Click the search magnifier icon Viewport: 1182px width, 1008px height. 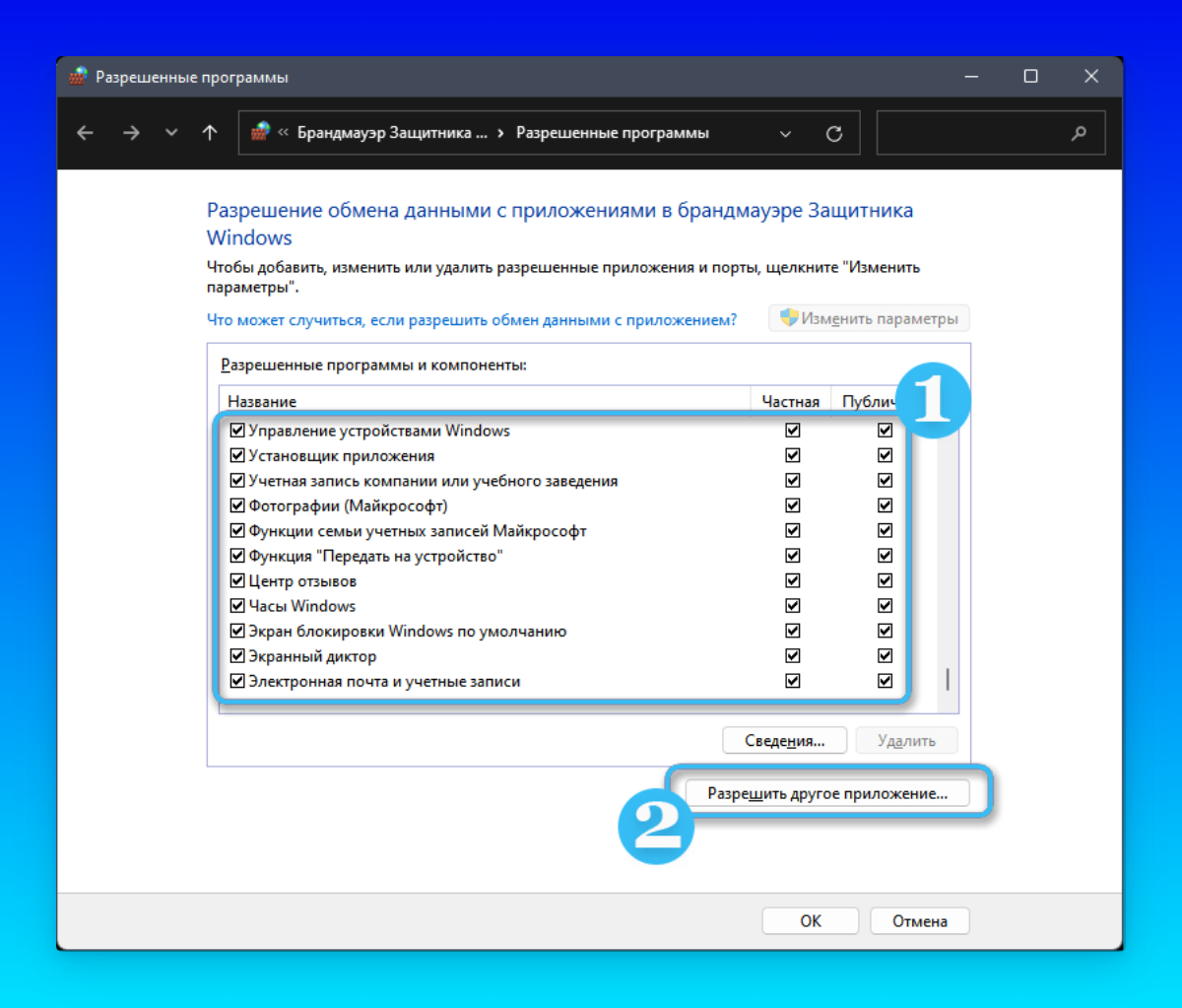point(1079,133)
